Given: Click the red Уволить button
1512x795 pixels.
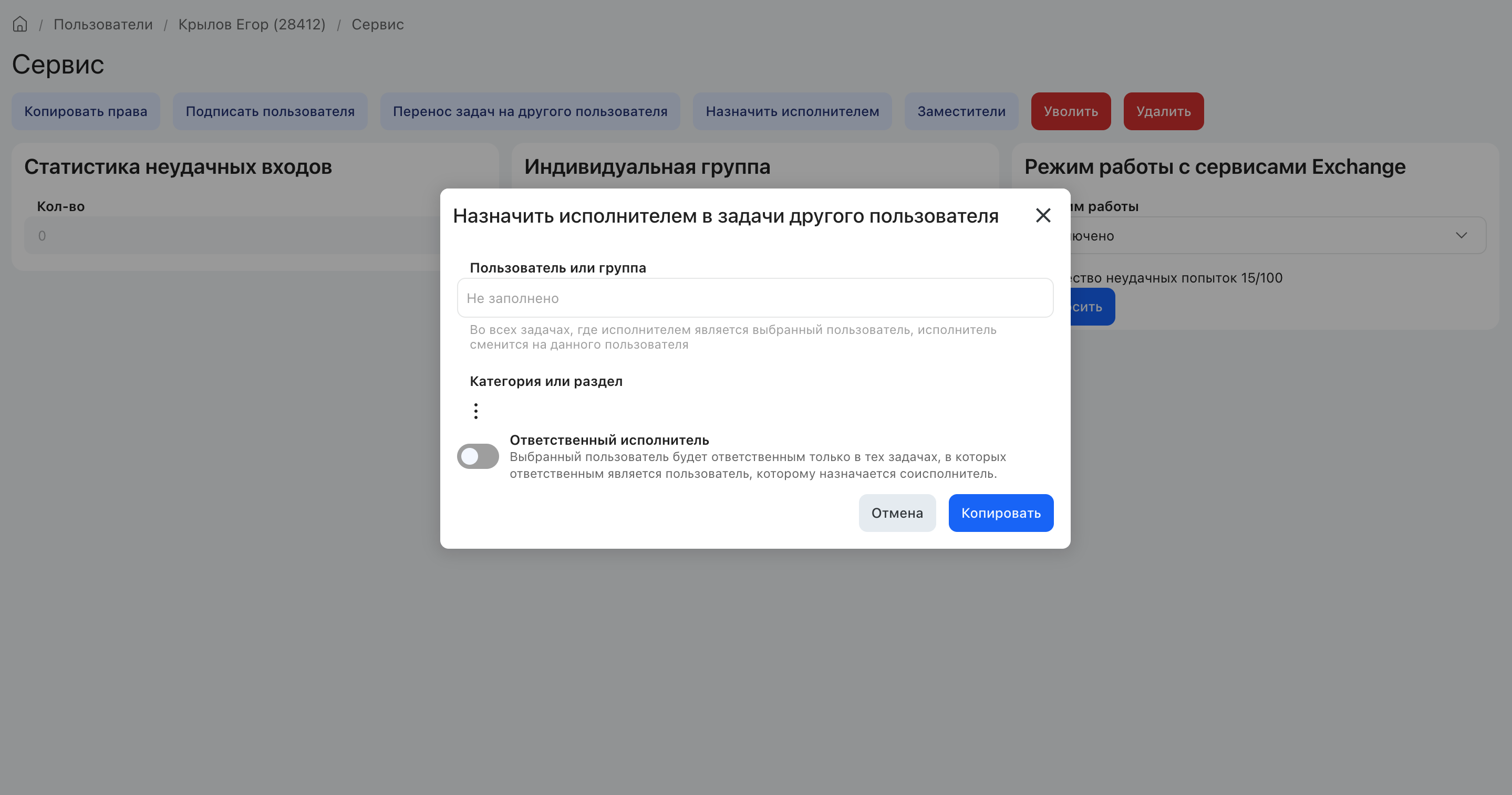Looking at the screenshot, I should coord(1071,111).
